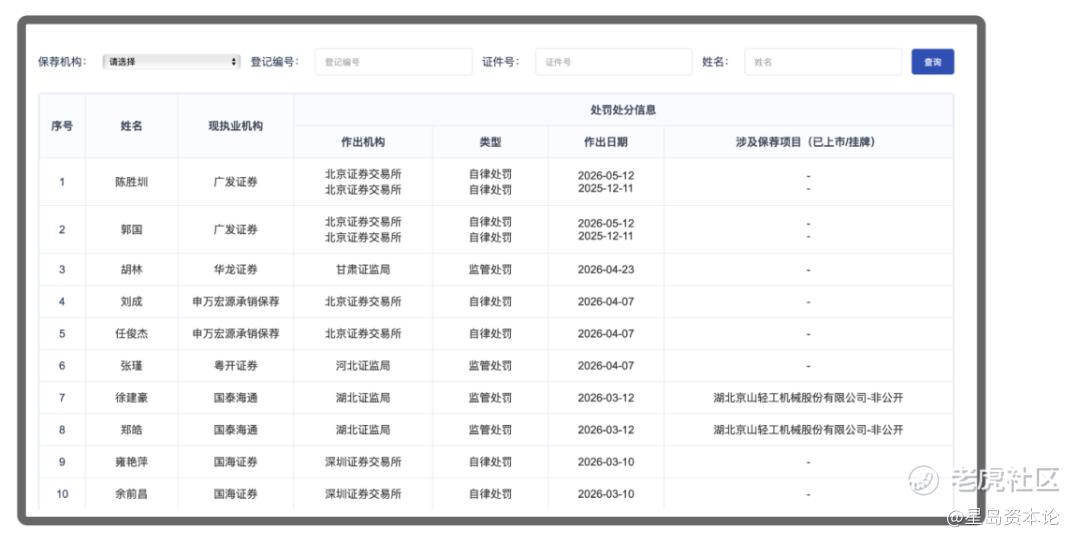
Task: Click the 类型 column header
Action: point(490,142)
